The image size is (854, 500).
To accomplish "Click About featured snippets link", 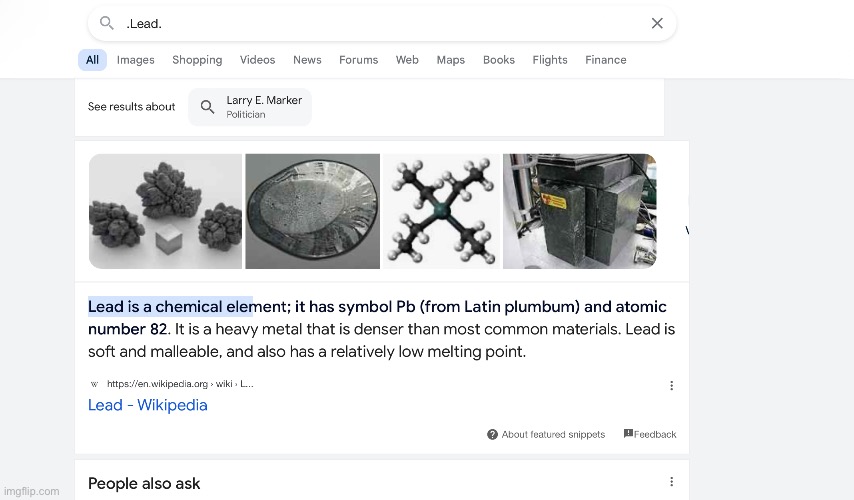I will point(553,435).
